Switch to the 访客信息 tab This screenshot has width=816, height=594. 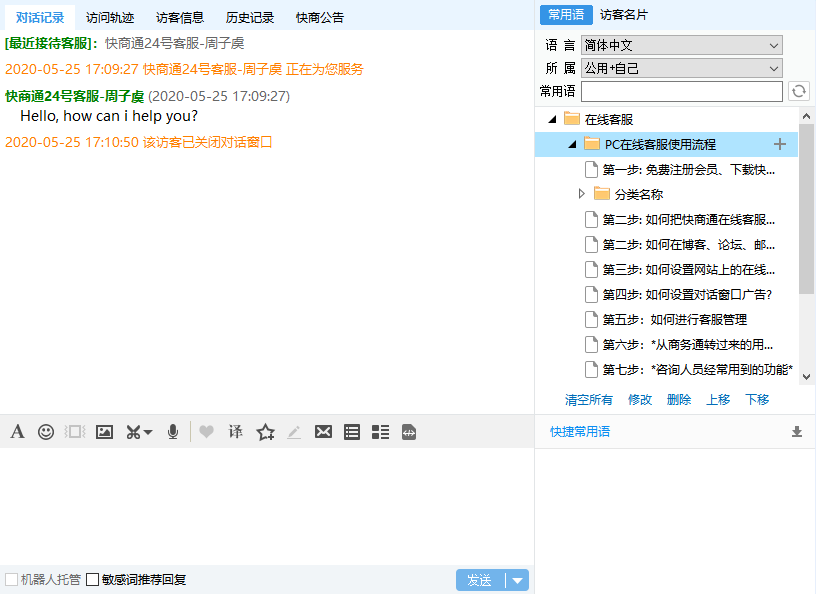pyautogui.click(x=180, y=17)
